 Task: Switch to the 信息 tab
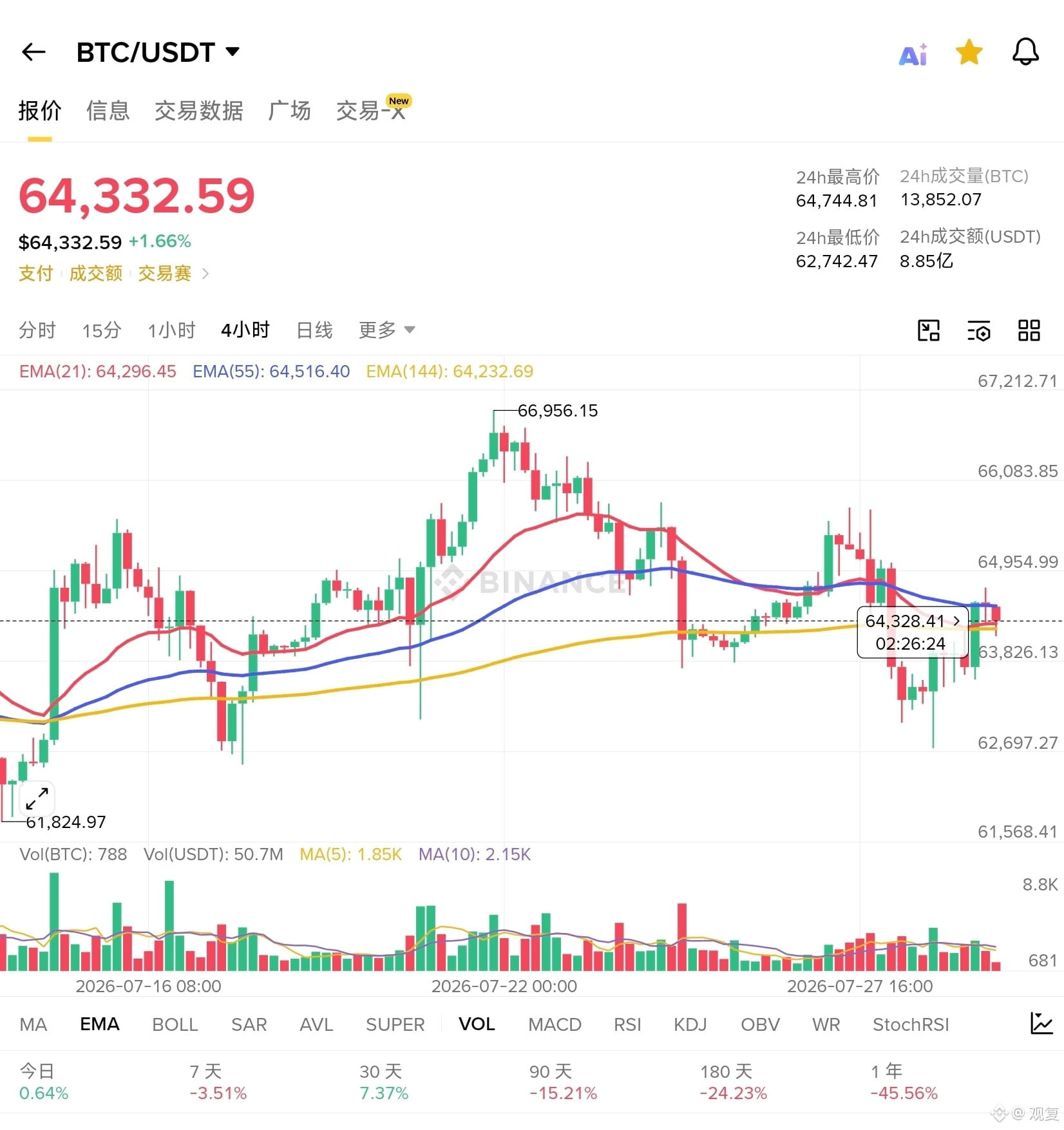point(108,111)
